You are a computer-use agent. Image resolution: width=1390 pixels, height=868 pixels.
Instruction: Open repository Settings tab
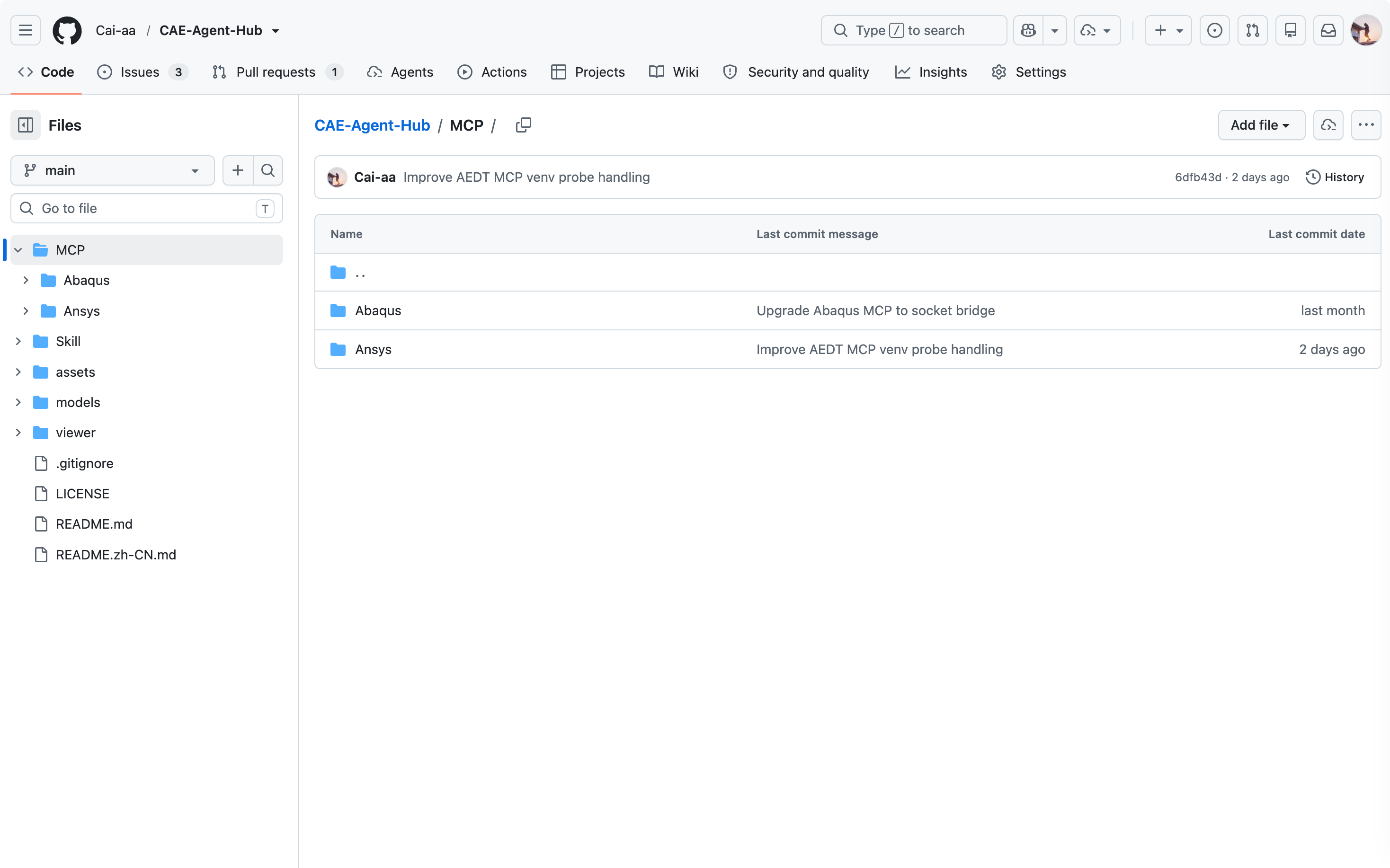(x=1028, y=72)
